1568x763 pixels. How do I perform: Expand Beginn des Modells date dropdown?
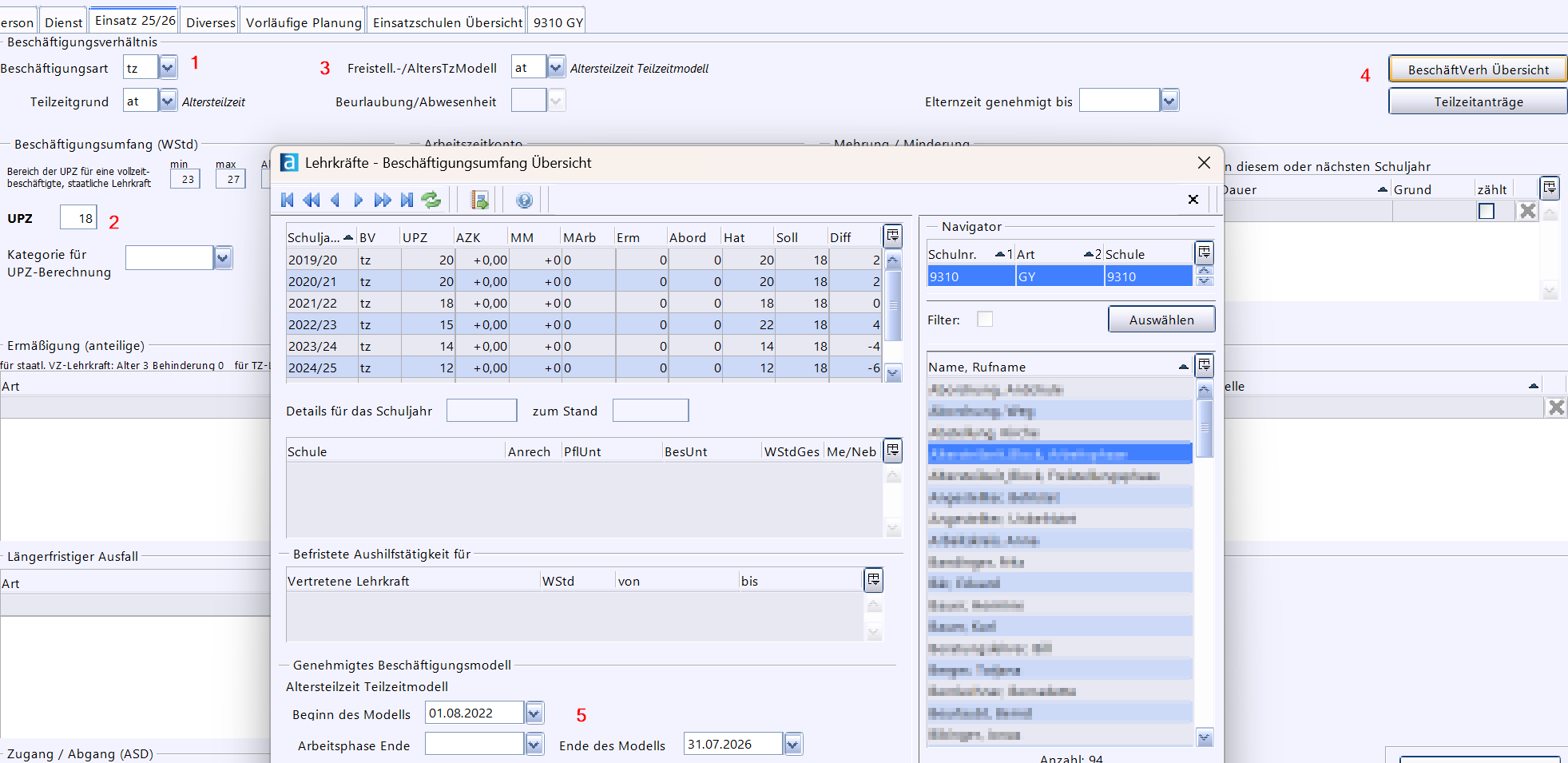click(534, 713)
